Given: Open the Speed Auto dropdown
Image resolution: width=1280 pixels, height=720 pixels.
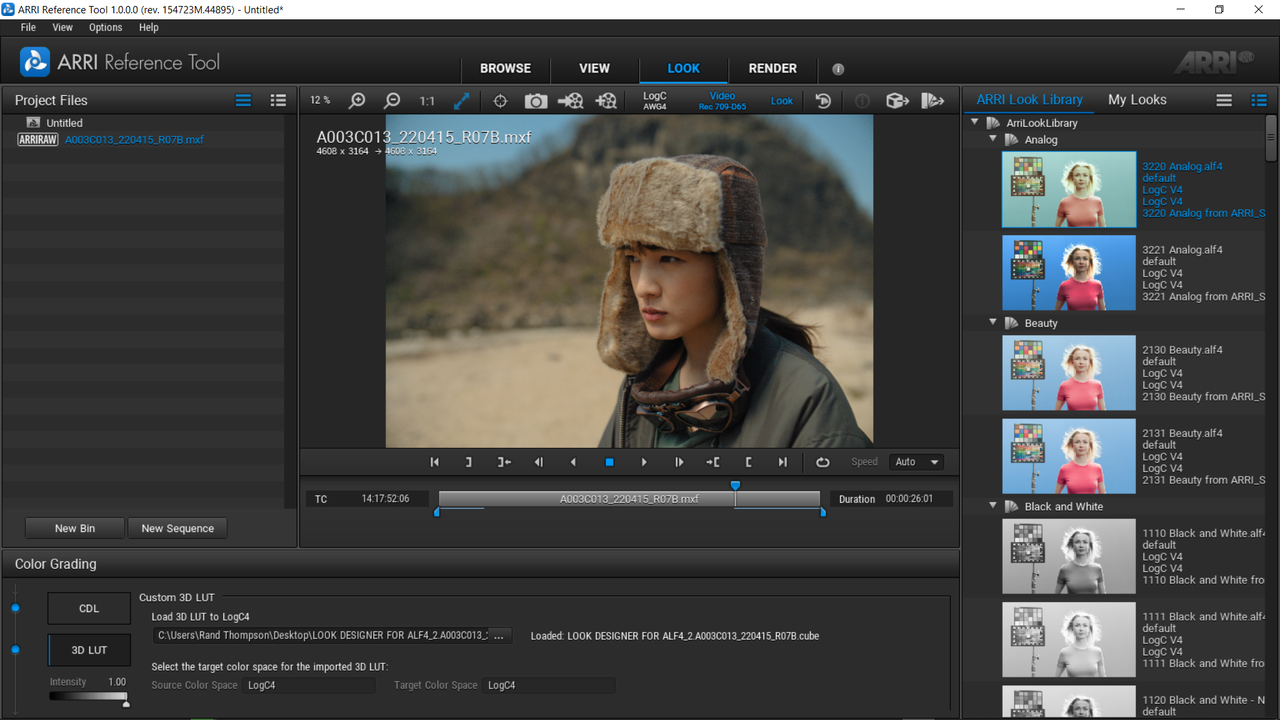Looking at the screenshot, I should 917,462.
